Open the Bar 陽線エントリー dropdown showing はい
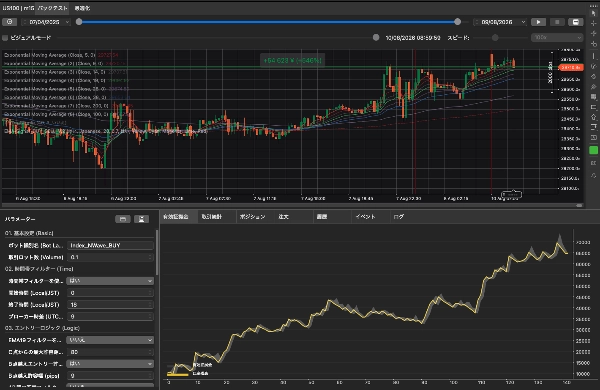Viewport: 600px width, 390px height. (110, 364)
